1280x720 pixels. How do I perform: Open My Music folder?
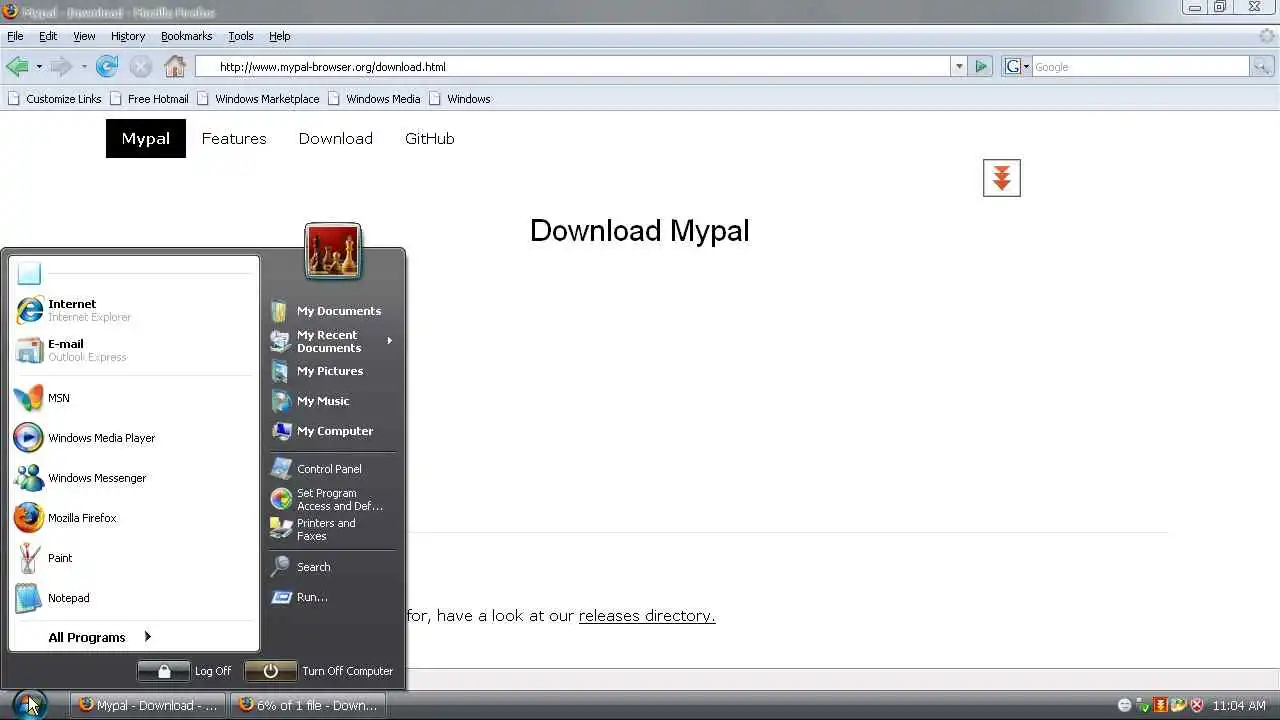pos(332,401)
